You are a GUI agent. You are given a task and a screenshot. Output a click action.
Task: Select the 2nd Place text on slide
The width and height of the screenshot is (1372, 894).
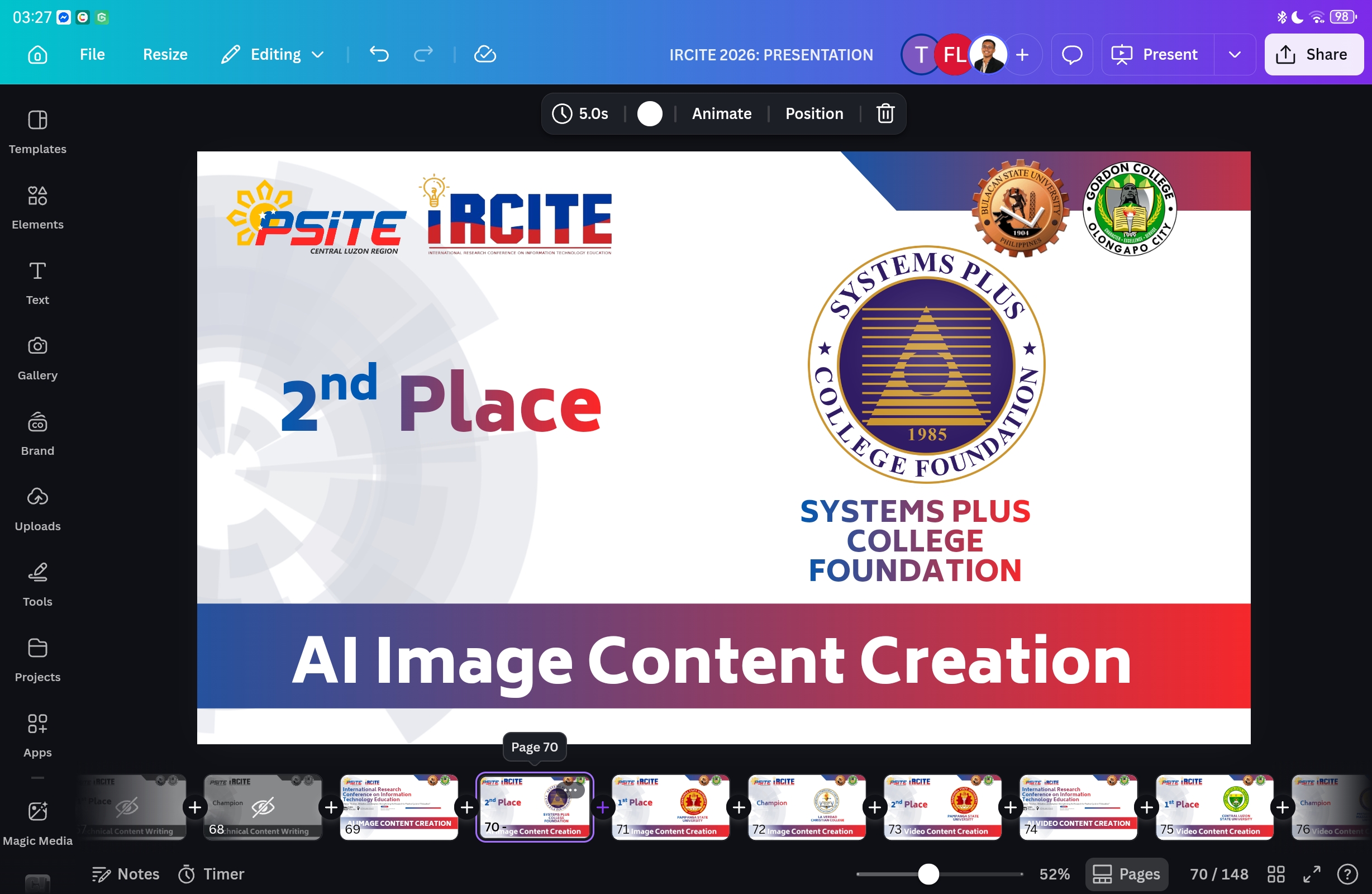tap(441, 398)
